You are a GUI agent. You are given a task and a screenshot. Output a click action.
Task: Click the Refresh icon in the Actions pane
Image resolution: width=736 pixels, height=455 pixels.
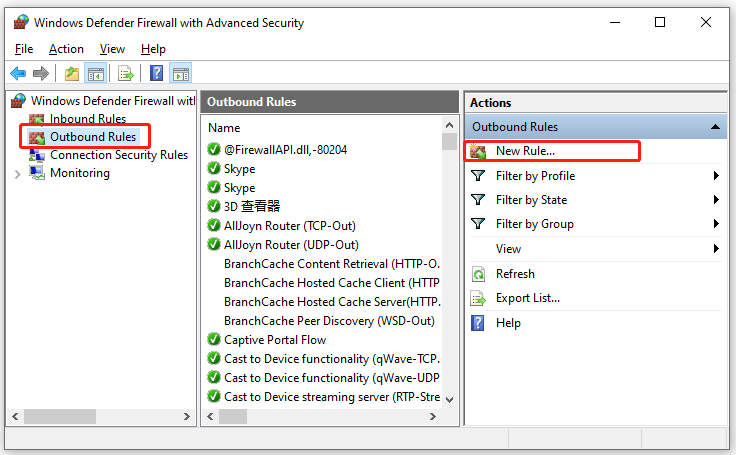tap(478, 274)
